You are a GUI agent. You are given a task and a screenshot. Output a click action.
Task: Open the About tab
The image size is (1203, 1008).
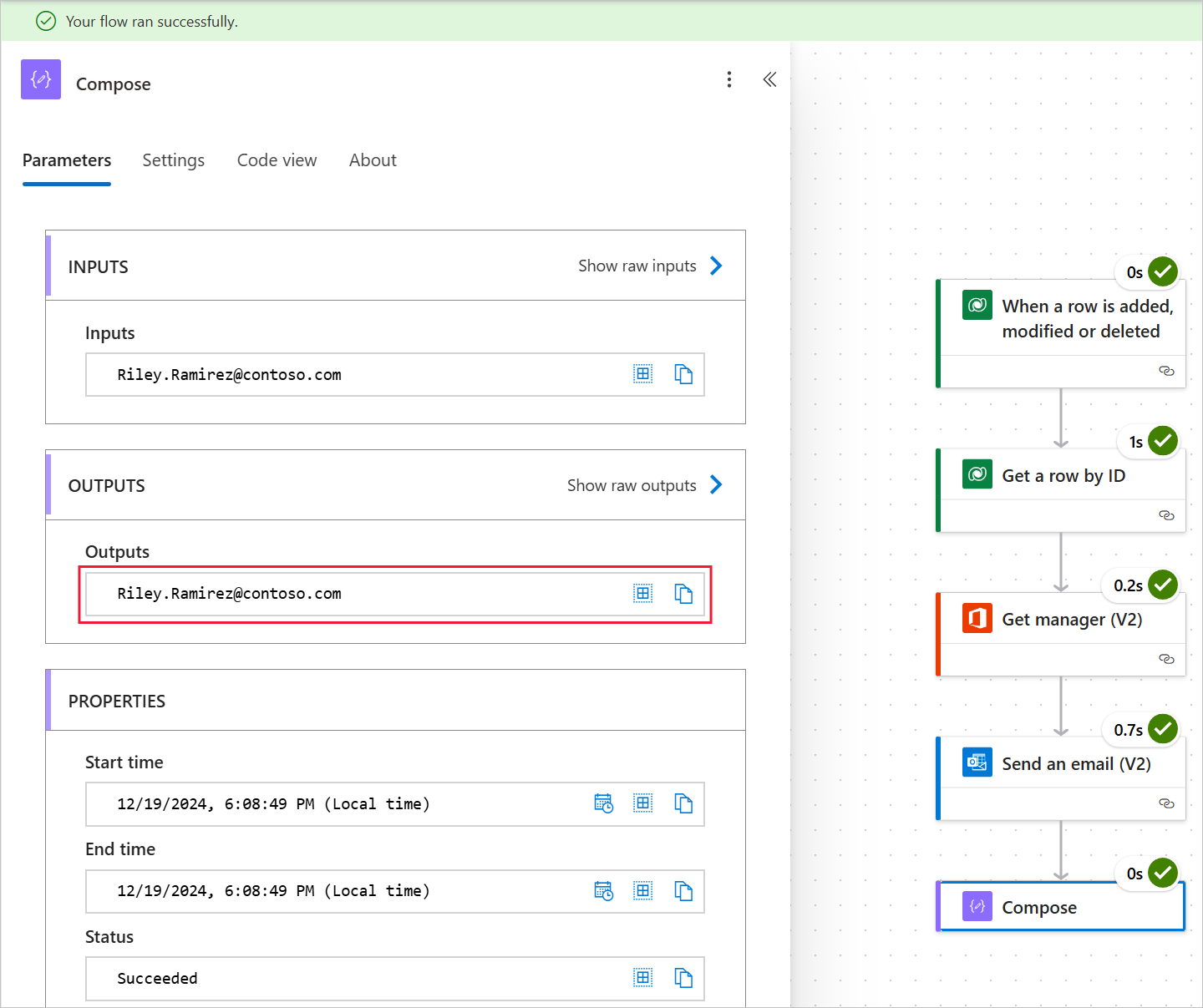click(373, 160)
